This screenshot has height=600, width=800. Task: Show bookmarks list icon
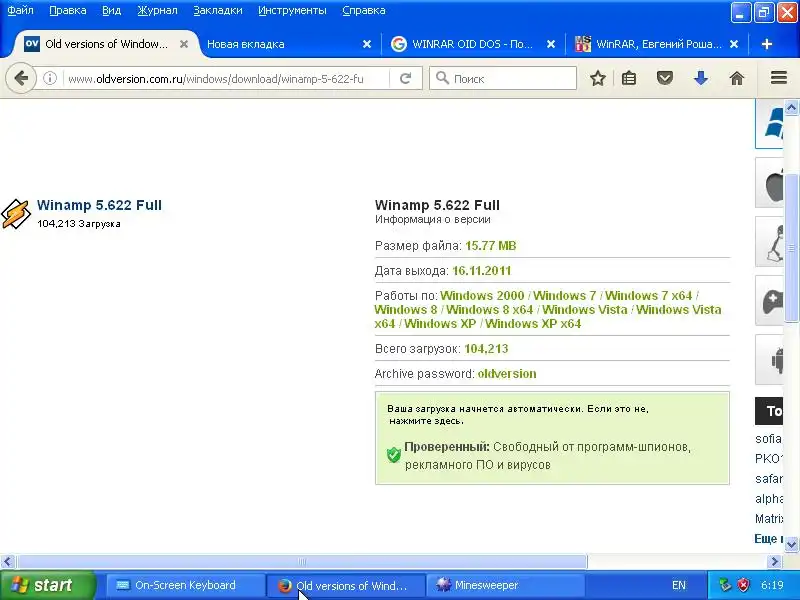tap(629, 78)
